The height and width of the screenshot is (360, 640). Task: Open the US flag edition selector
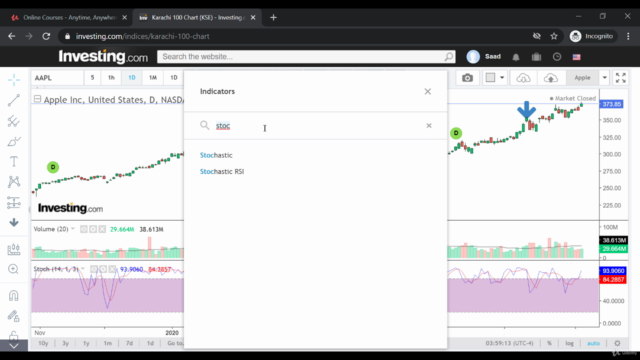tap(576, 57)
